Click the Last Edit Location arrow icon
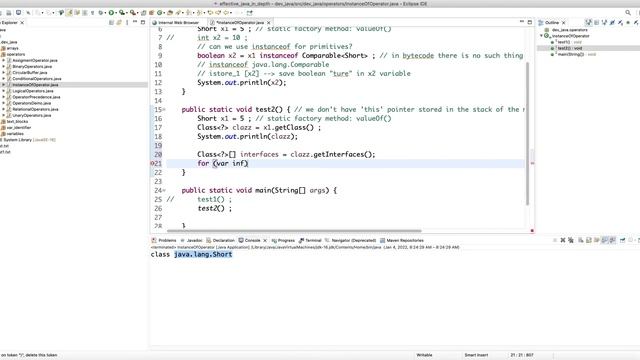 click(210, 13)
